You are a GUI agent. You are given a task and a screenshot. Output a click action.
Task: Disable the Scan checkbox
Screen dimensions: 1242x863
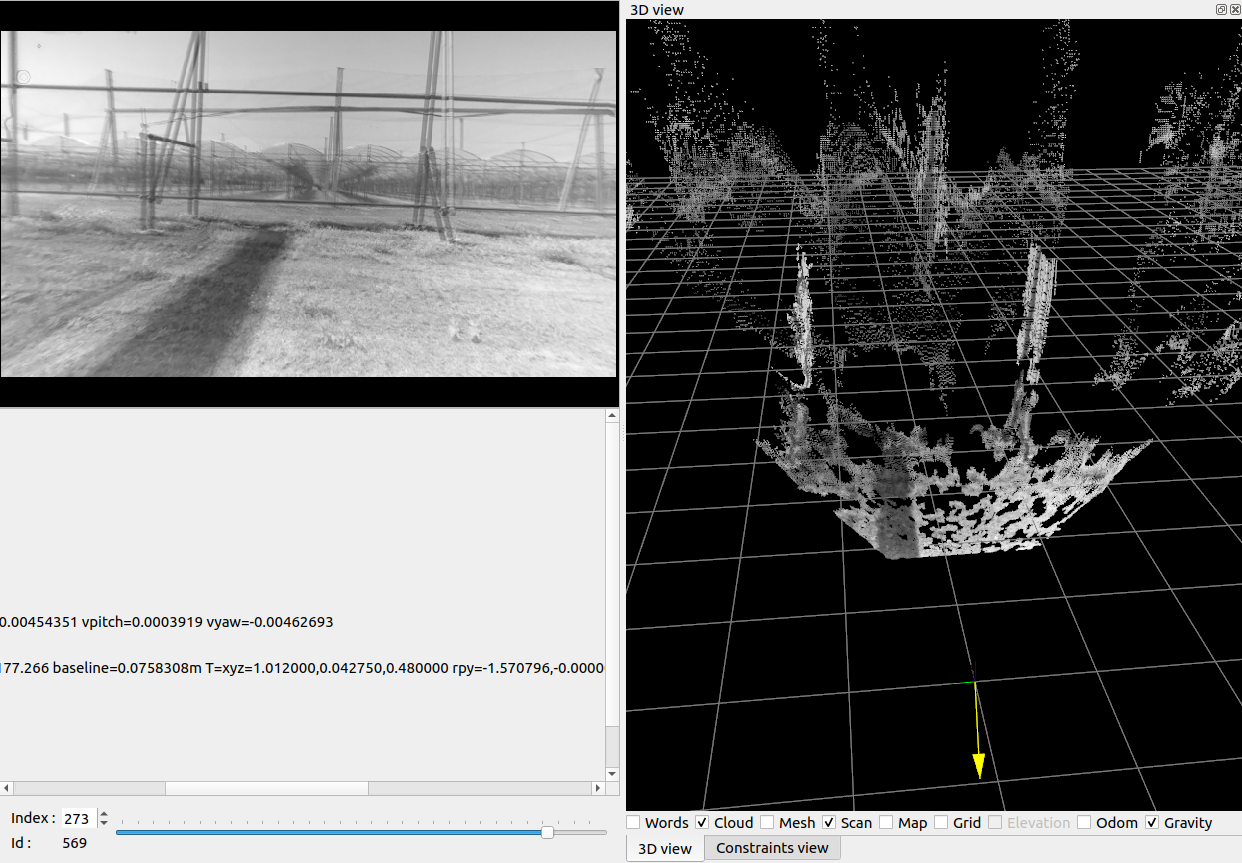(x=829, y=823)
